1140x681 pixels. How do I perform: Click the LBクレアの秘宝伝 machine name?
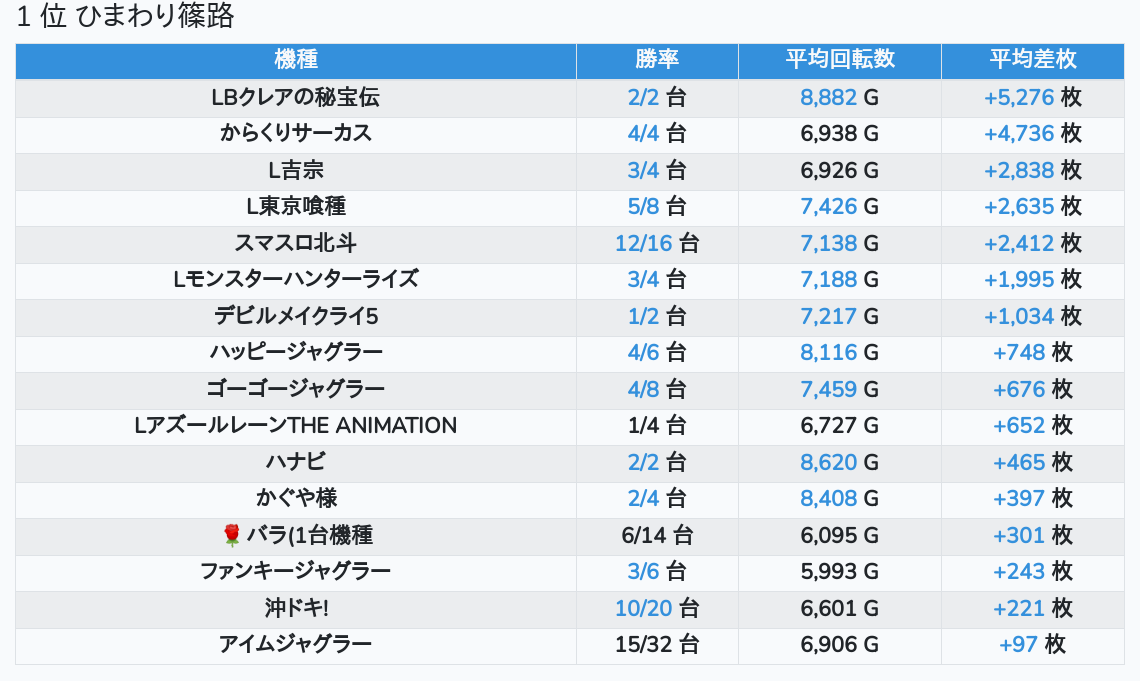click(x=295, y=97)
